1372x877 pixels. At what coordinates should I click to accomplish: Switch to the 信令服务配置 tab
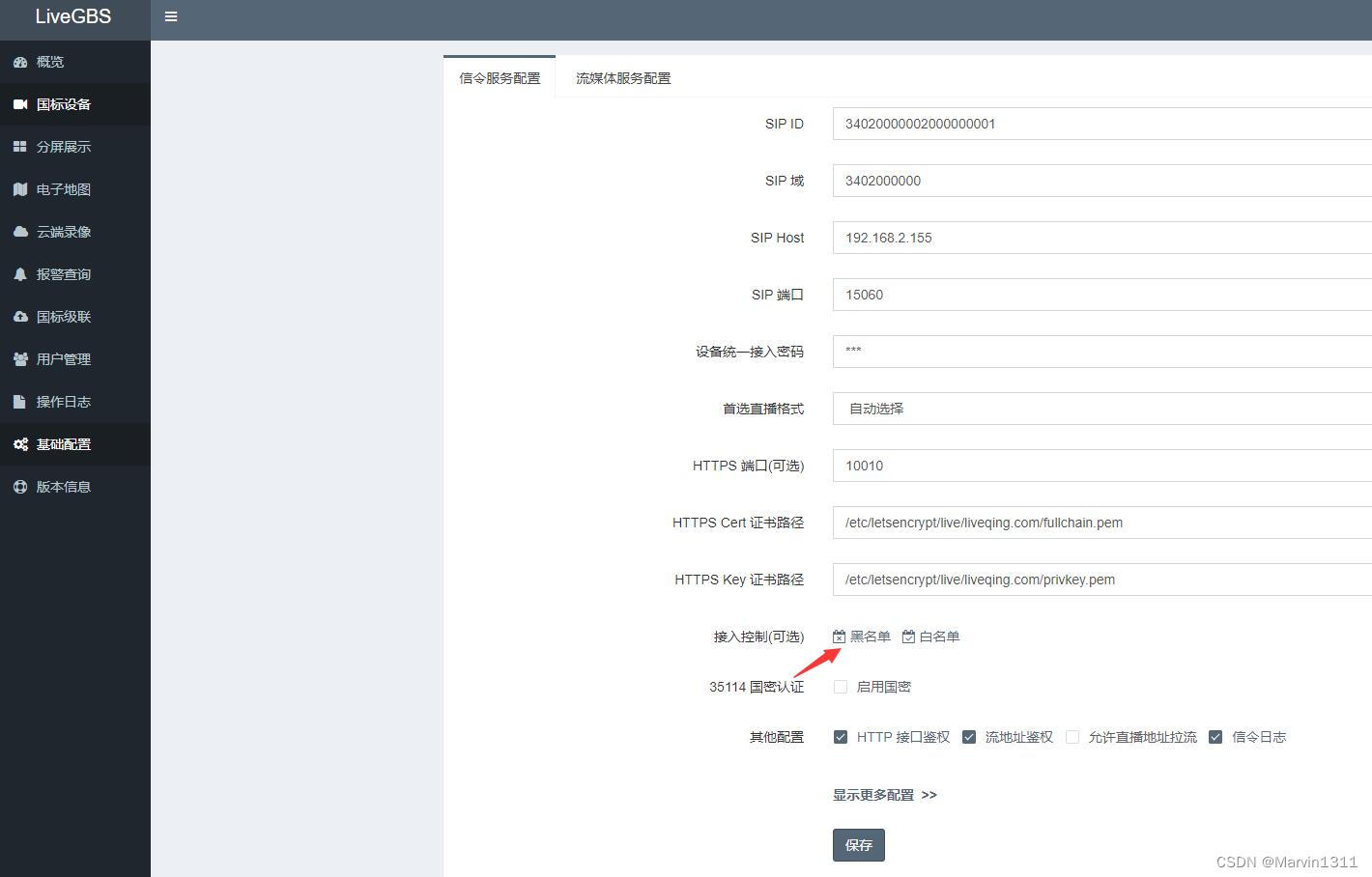[500, 78]
